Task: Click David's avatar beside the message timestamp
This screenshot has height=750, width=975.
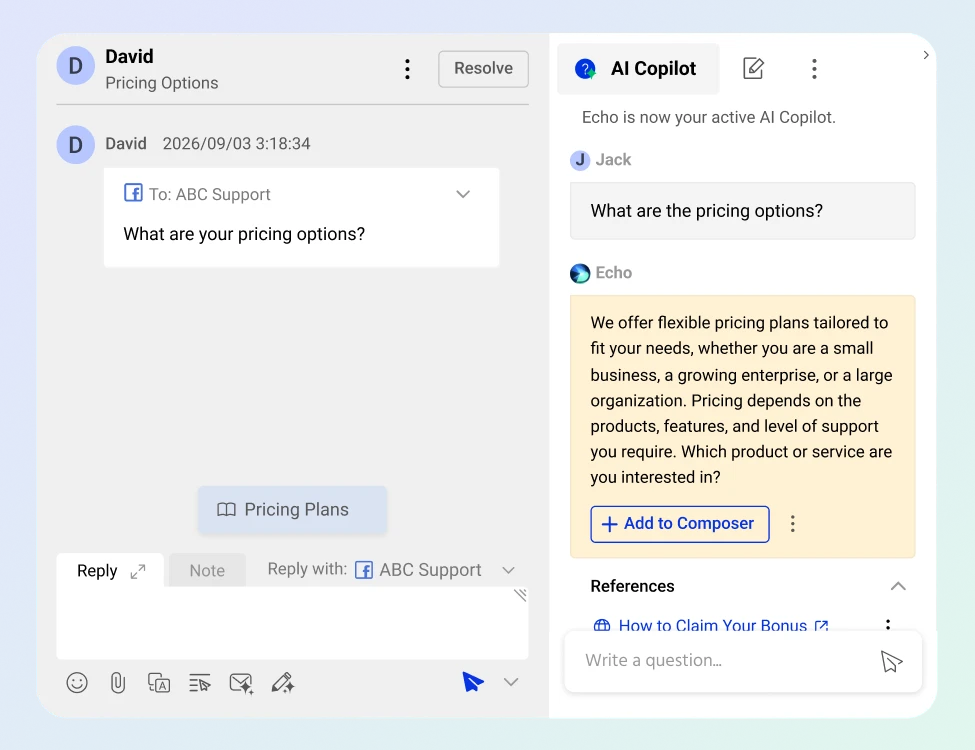Action: tap(75, 145)
